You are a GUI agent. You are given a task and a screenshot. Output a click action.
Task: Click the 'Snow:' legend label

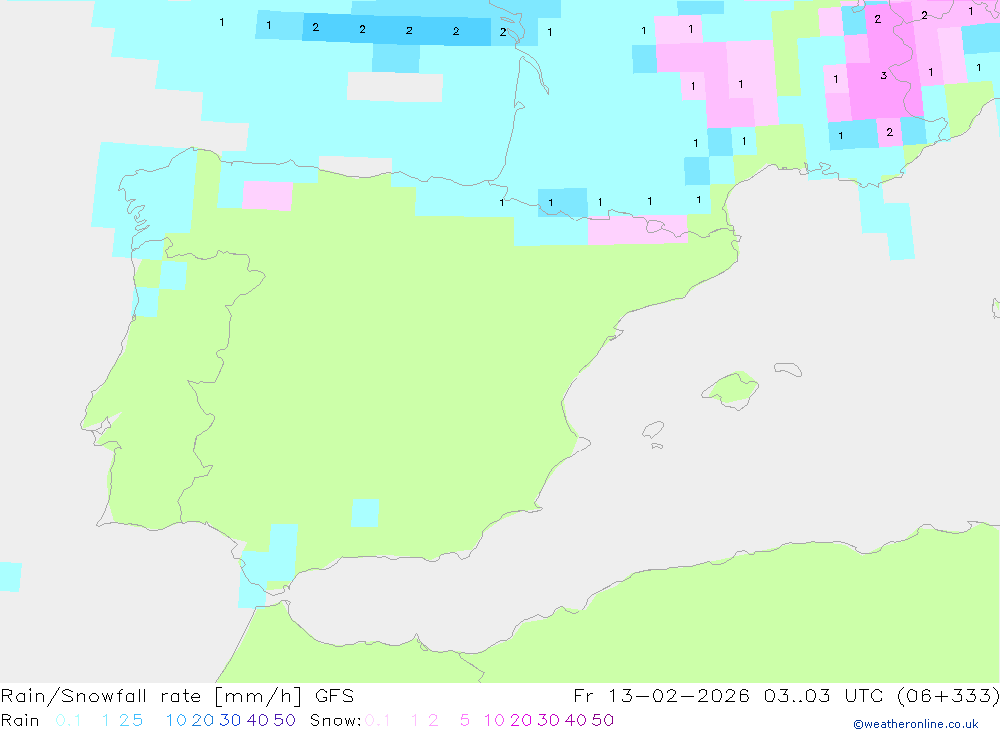click(x=335, y=720)
